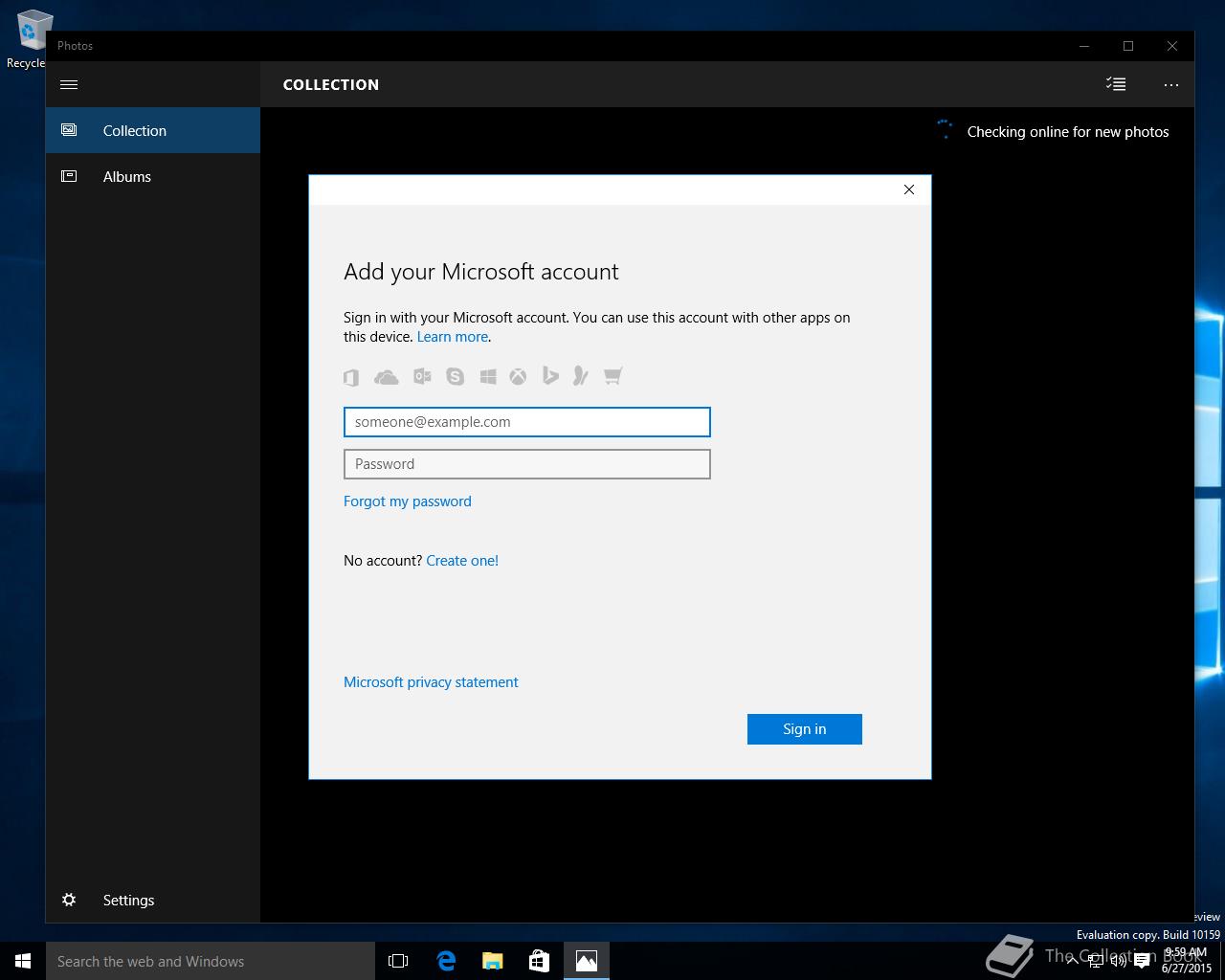Viewport: 1225px width, 980px height.
Task: Click the COLLECTION header title
Action: tap(331, 84)
